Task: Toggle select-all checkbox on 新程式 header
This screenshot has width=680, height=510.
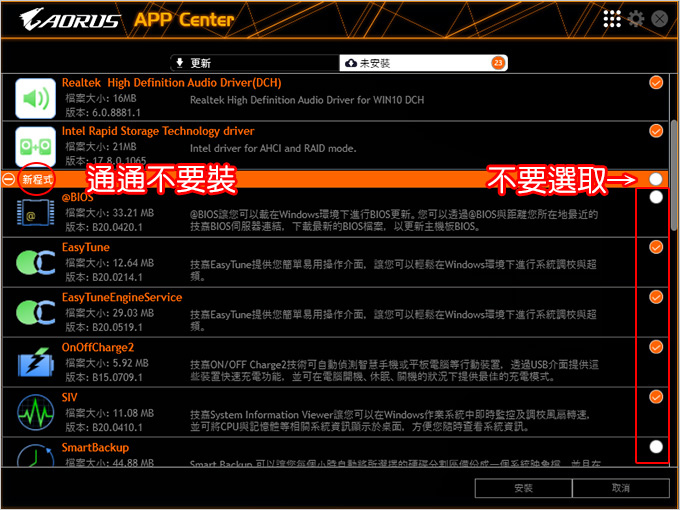Action: pyautogui.click(x=656, y=179)
